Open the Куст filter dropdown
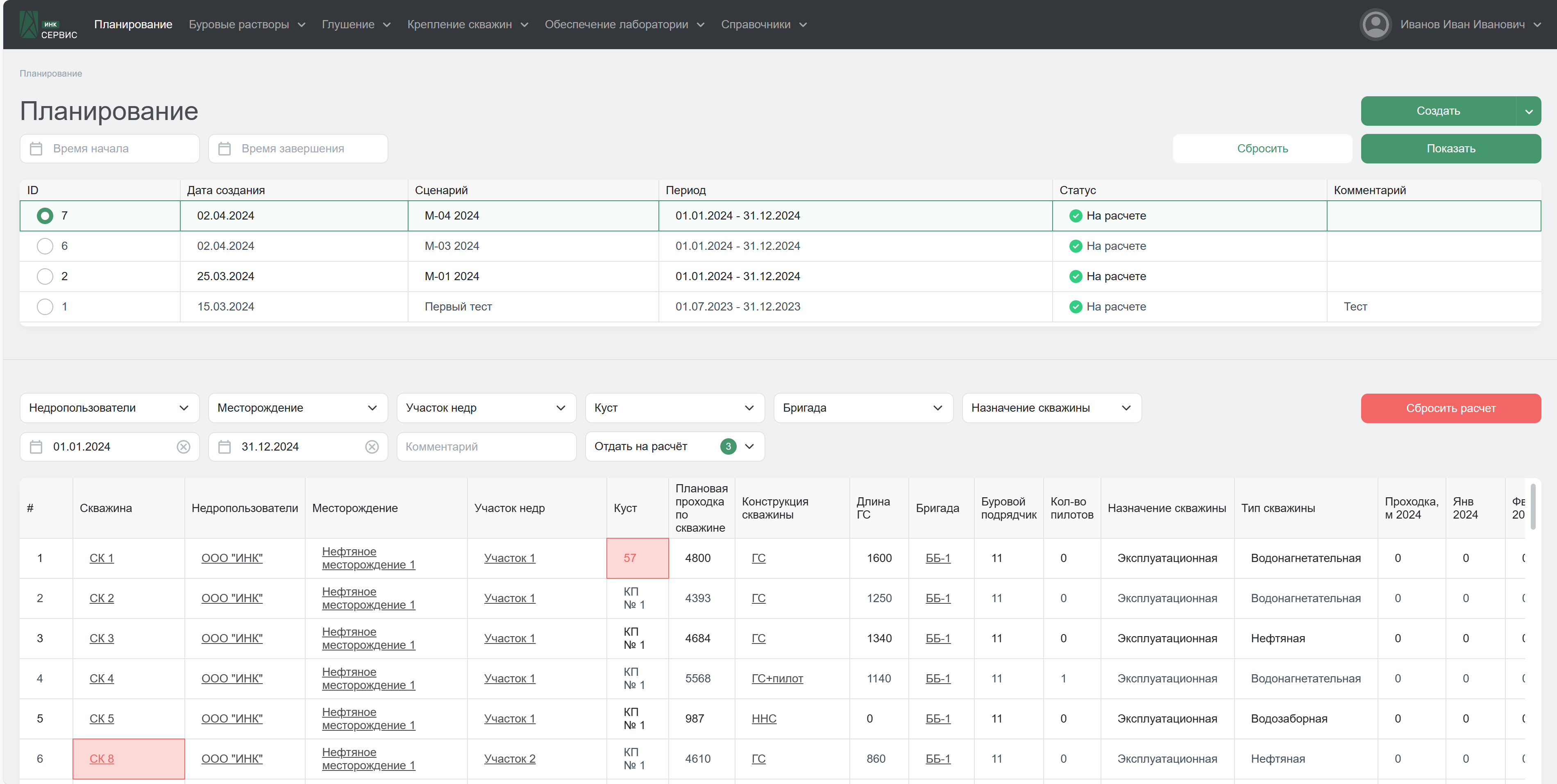Image resolution: width=1557 pixels, height=784 pixels. (x=675, y=408)
